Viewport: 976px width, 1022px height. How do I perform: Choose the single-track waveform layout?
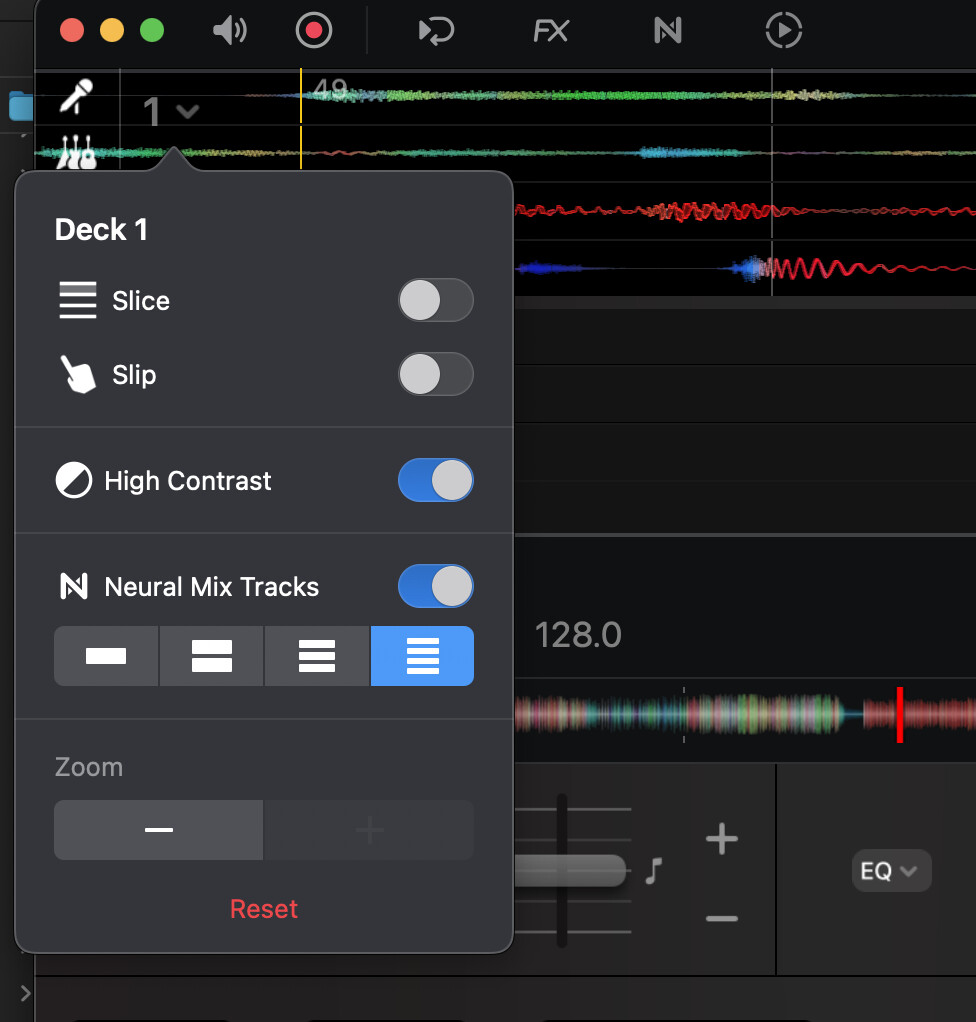point(106,656)
